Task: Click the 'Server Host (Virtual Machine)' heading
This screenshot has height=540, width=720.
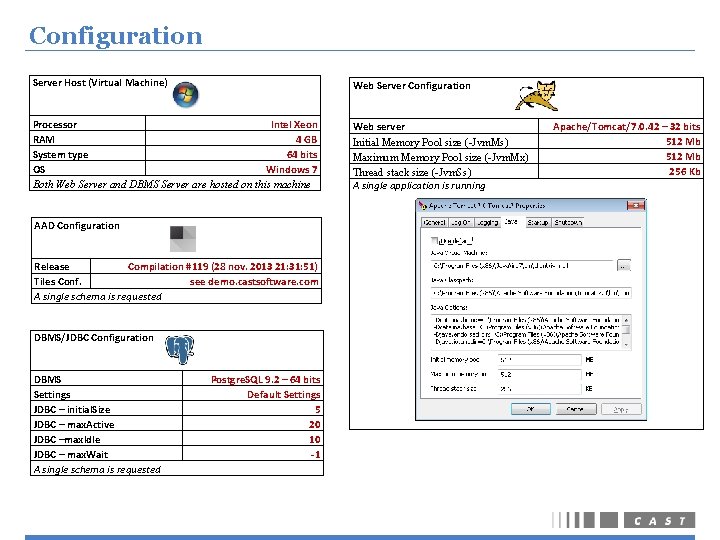Action: 100,83
